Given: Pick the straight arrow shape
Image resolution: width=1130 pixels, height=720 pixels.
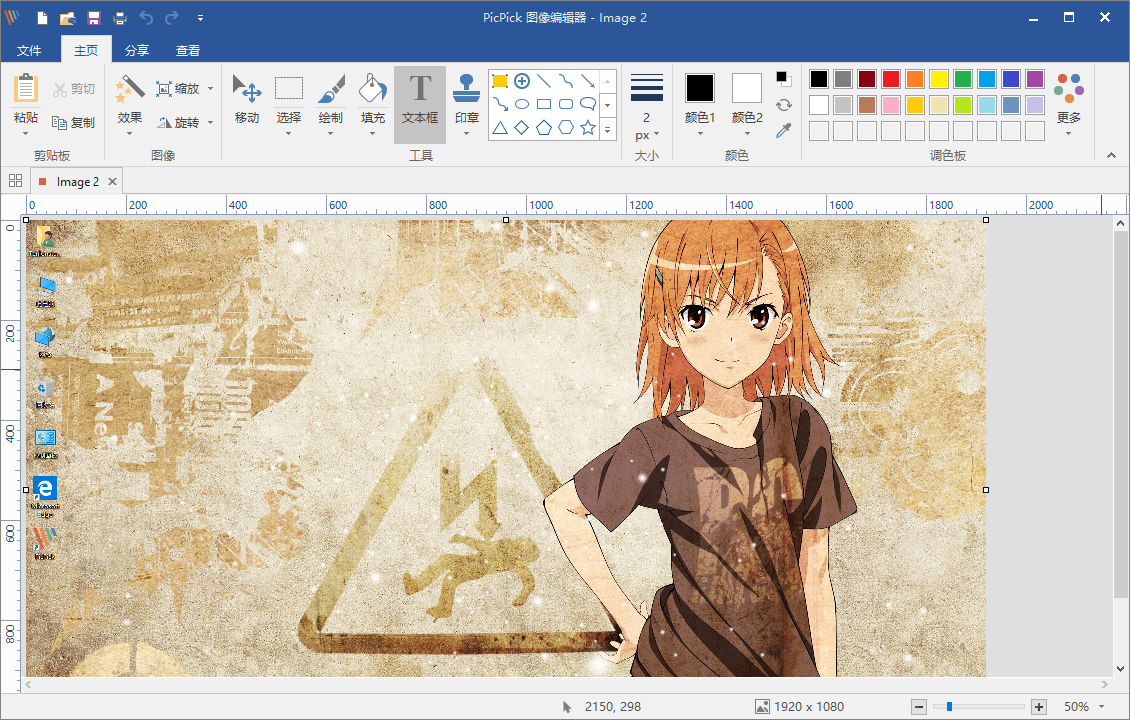Looking at the screenshot, I should tap(588, 81).
